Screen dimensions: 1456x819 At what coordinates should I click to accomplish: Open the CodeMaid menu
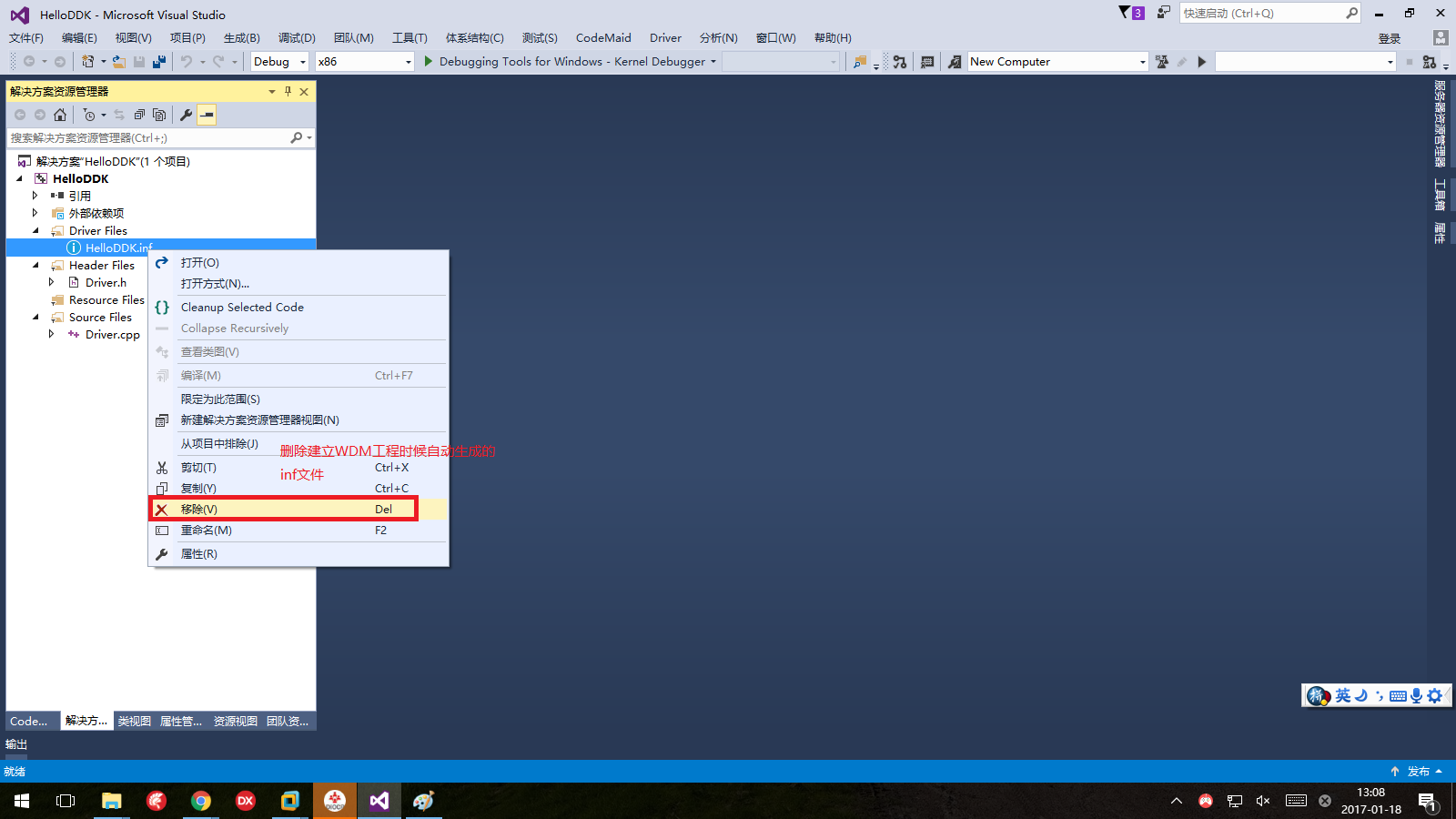pyautogui.click(x=603, y=38)
